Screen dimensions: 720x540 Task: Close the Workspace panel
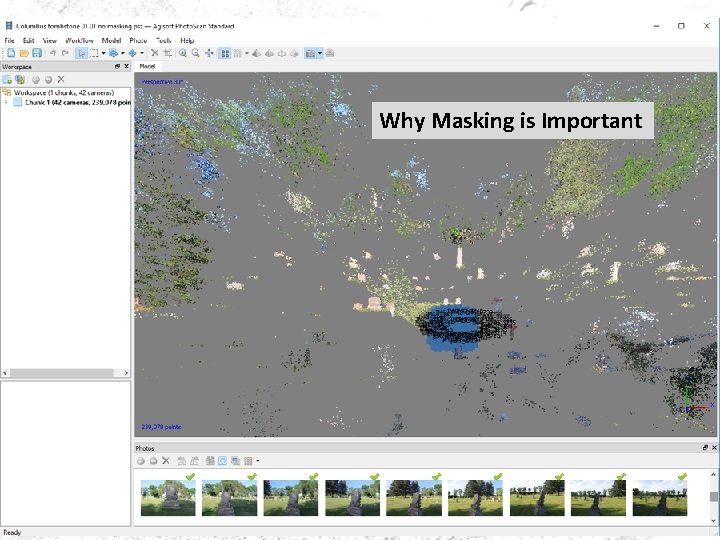pyautogui.click(x=126, y=67)
